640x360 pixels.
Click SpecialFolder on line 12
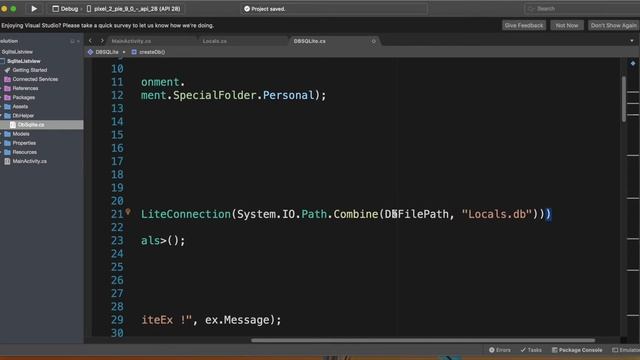pos(214,95)
